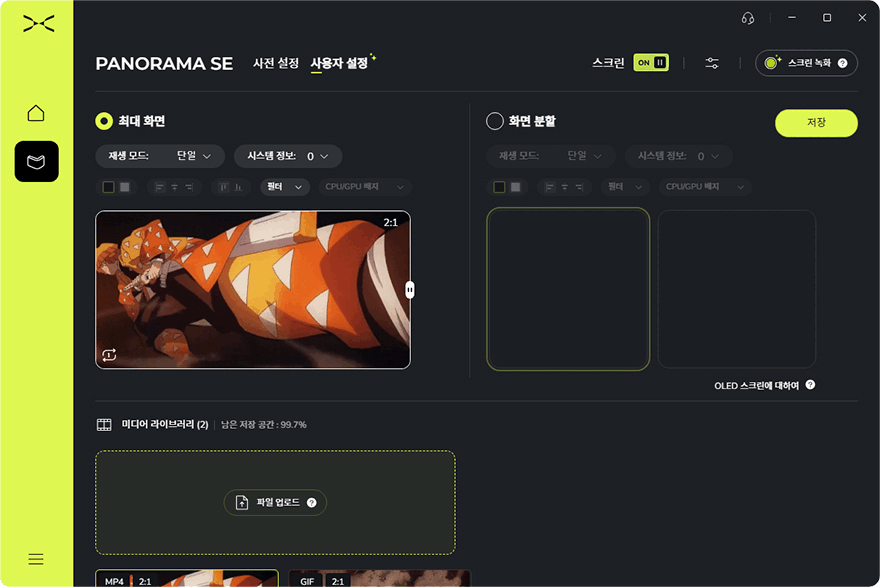
Task: Maximize the application window
Action: click(827, 18)
